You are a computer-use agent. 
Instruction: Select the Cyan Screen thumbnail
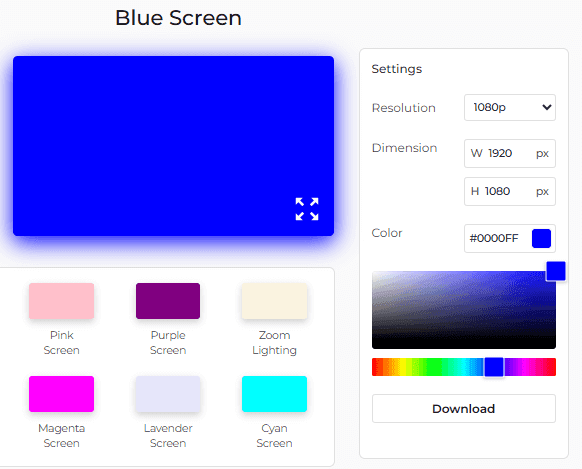click(x=274, y=394)
